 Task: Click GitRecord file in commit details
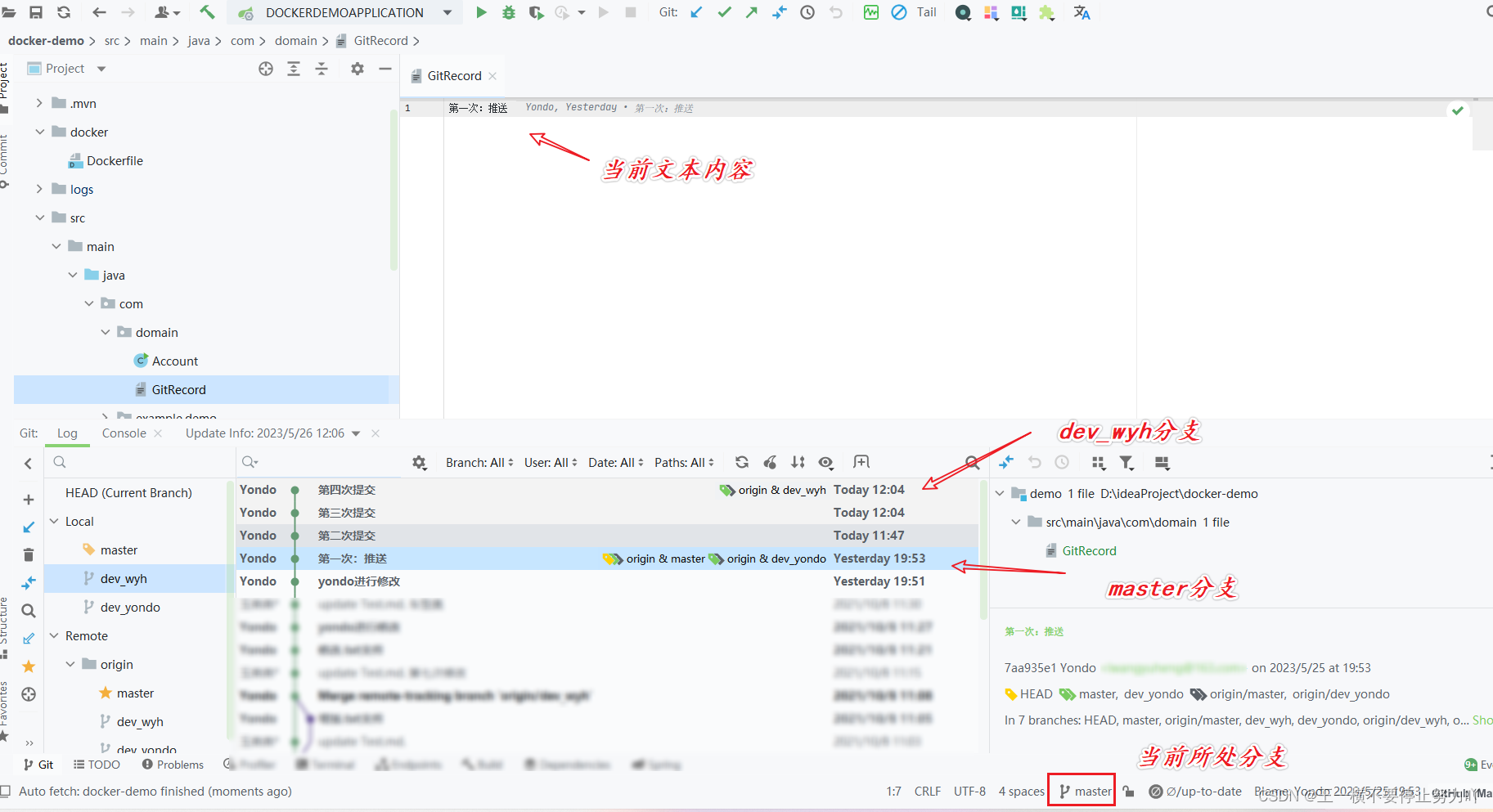pyautogui.click(x=1089, y=550)
